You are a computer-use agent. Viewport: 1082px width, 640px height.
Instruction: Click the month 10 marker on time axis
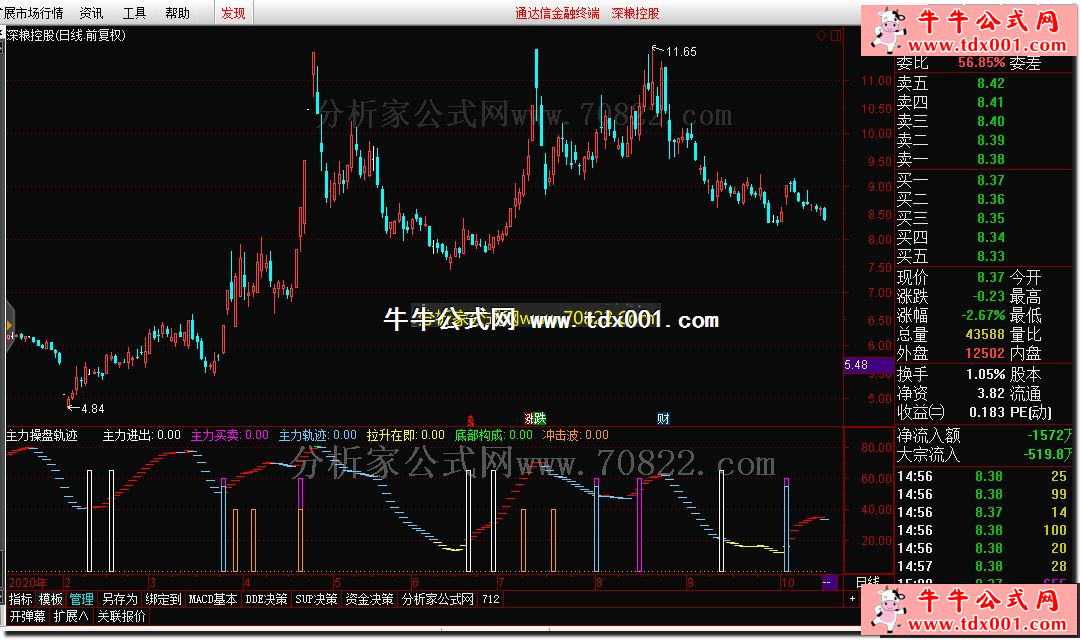(787, 583)
